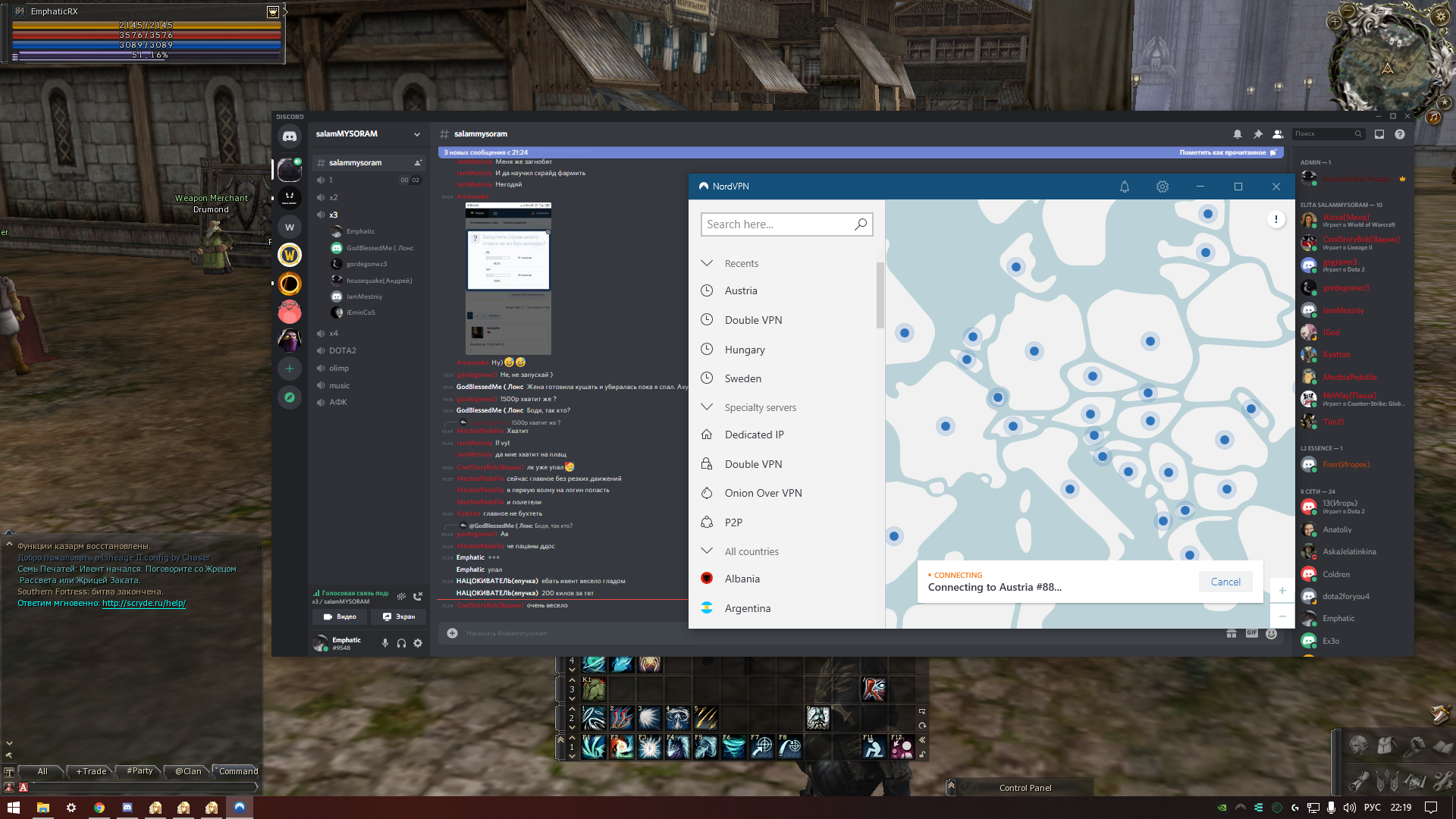The image size is (1456, 819).
Task: Cancel connecting to Austria #88
Action: click(1225, 582)
